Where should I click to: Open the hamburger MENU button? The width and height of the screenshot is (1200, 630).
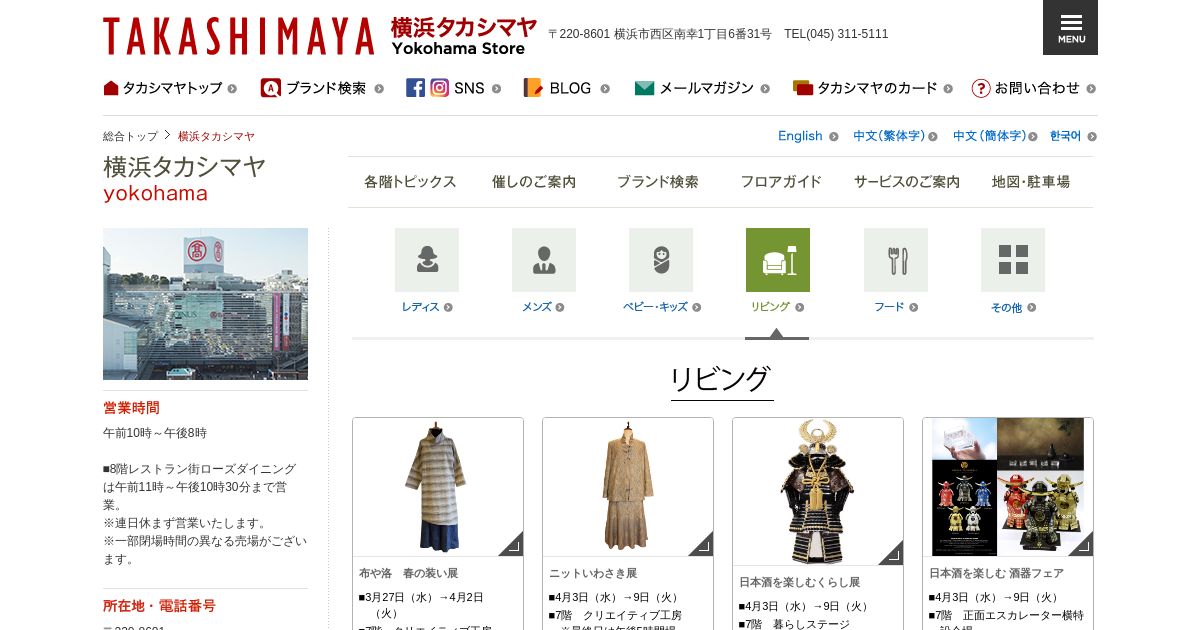(1070, 27)
